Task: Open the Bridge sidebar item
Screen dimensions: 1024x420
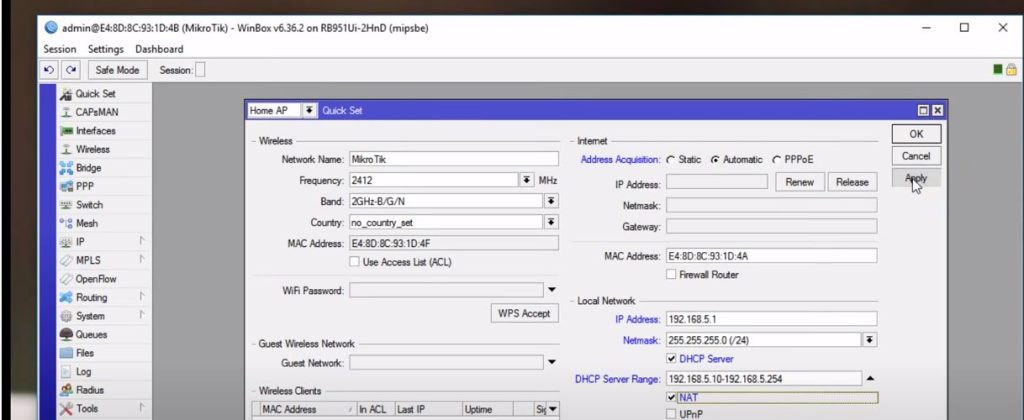Action: 88,168
